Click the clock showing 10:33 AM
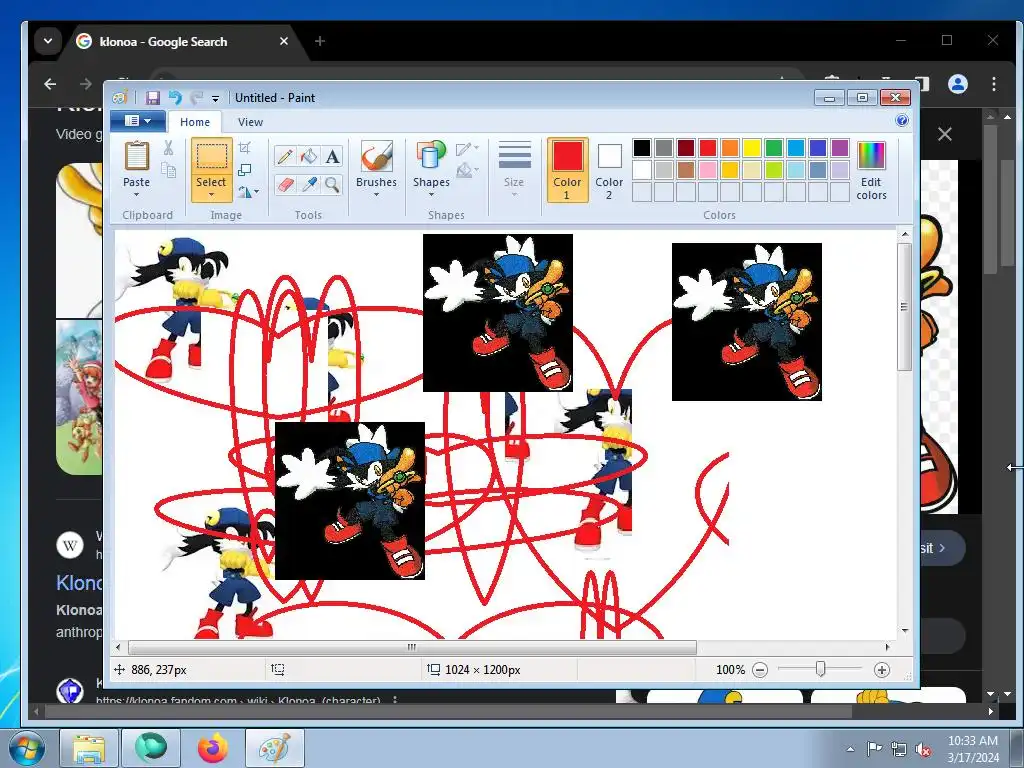This screenshot has height=768, width=1024. [972, 741]
